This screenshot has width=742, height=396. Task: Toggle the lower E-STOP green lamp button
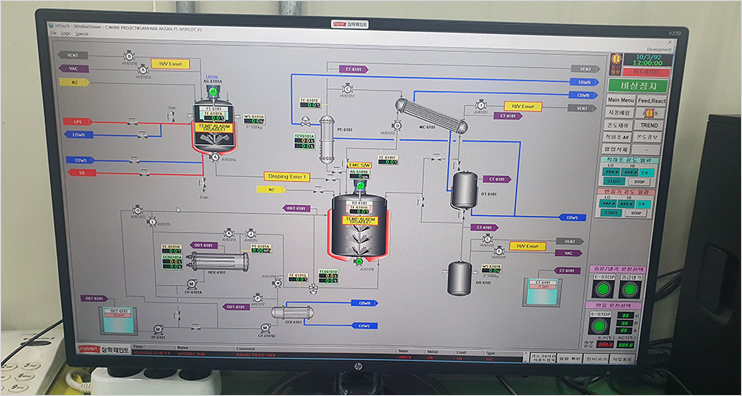pyautogui.click(x=600, y=326)
